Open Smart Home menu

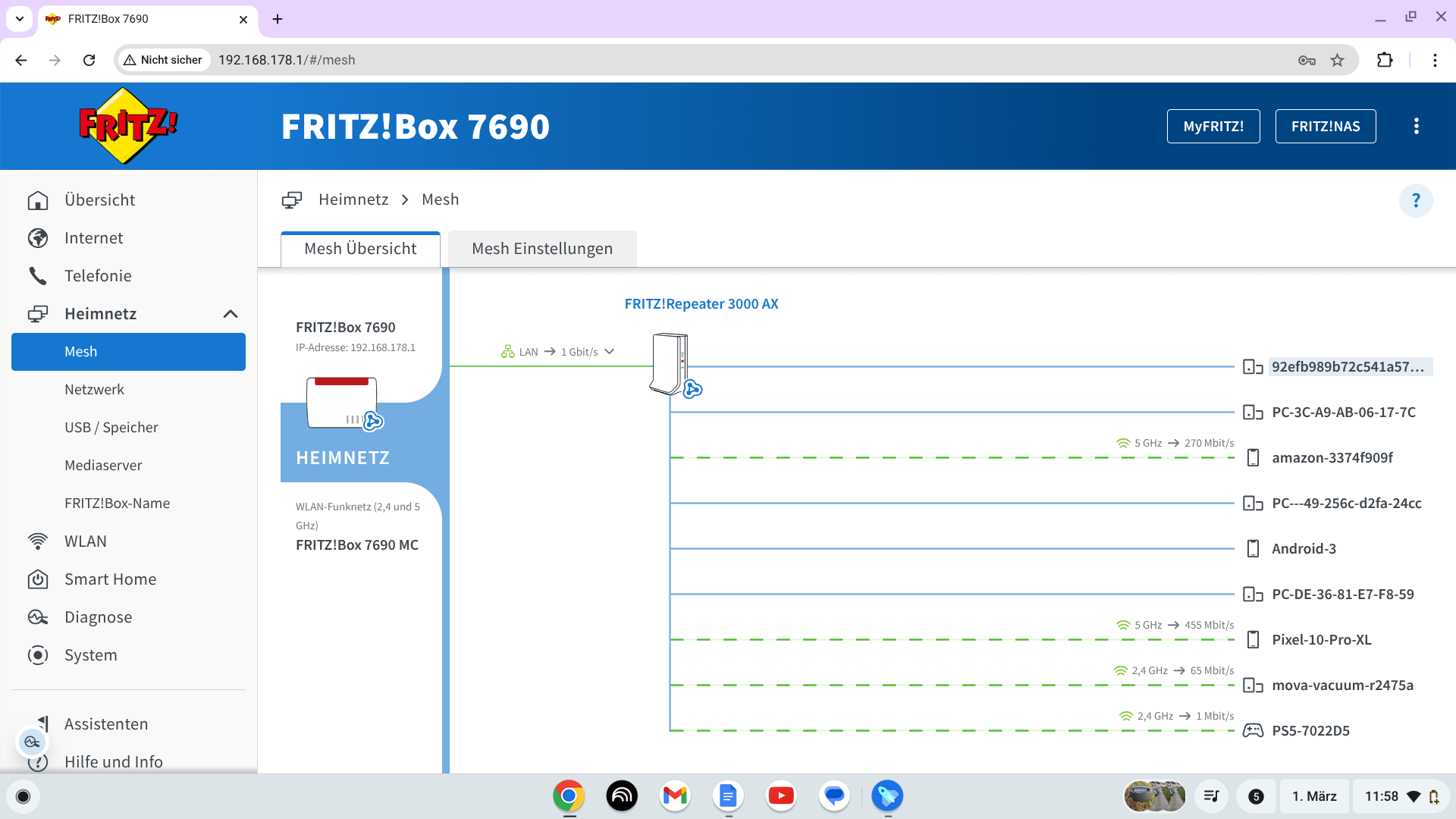[x=110, y=579]
